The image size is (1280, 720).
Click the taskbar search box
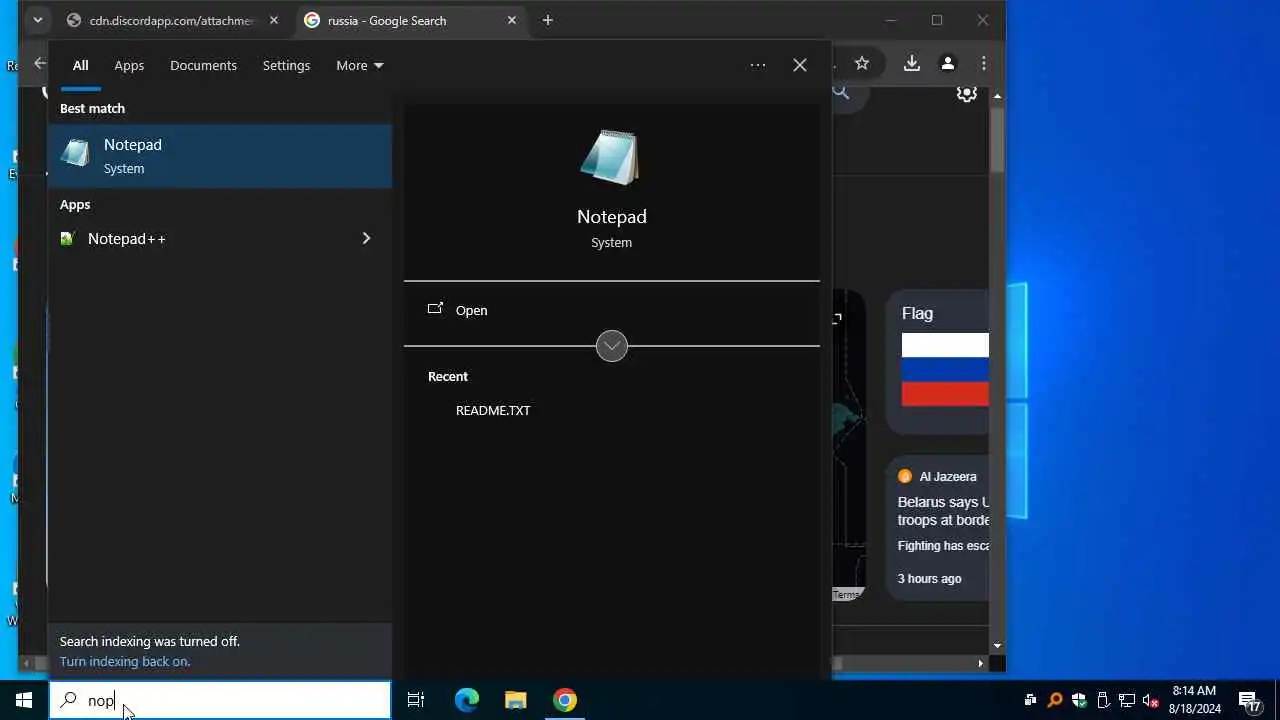pyautogui.click(x=220, y=700)
